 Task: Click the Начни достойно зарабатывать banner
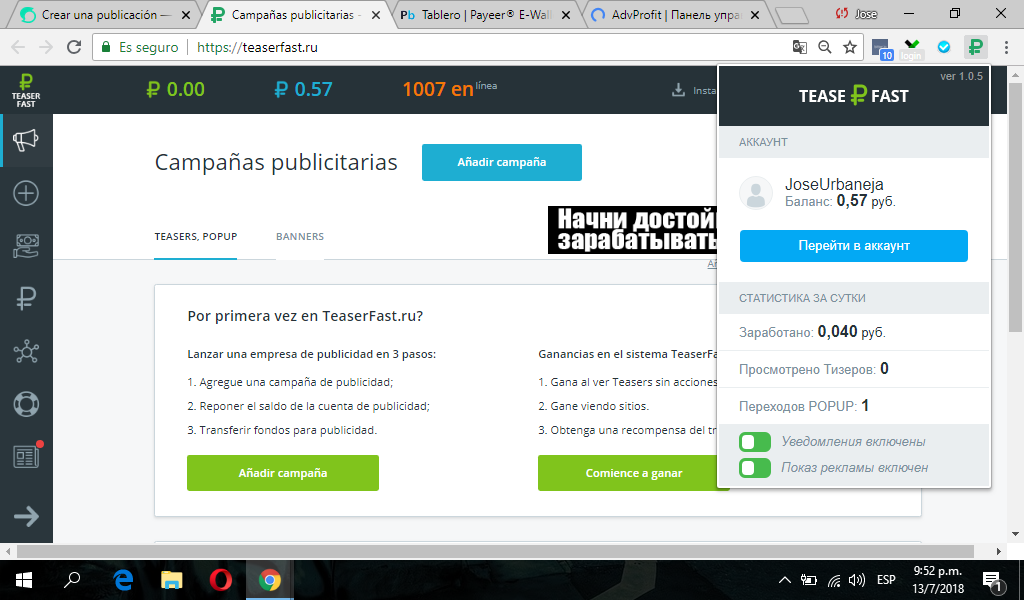(633, 230)
